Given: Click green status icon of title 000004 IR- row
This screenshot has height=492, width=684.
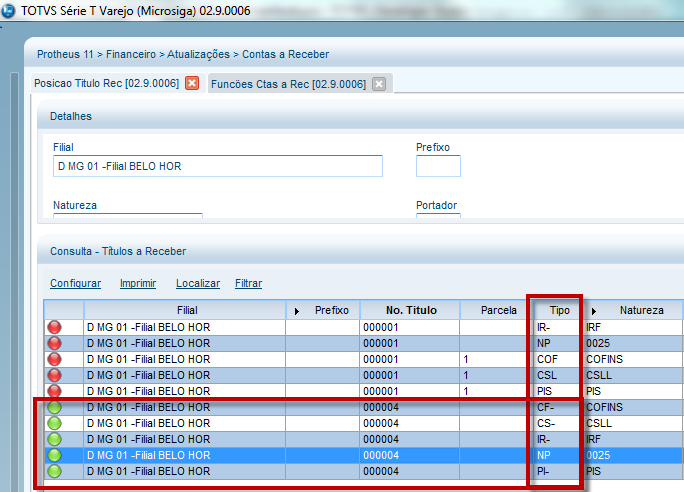Looking at the screenshot, I should pyautogui.click(x=55, y=439).
